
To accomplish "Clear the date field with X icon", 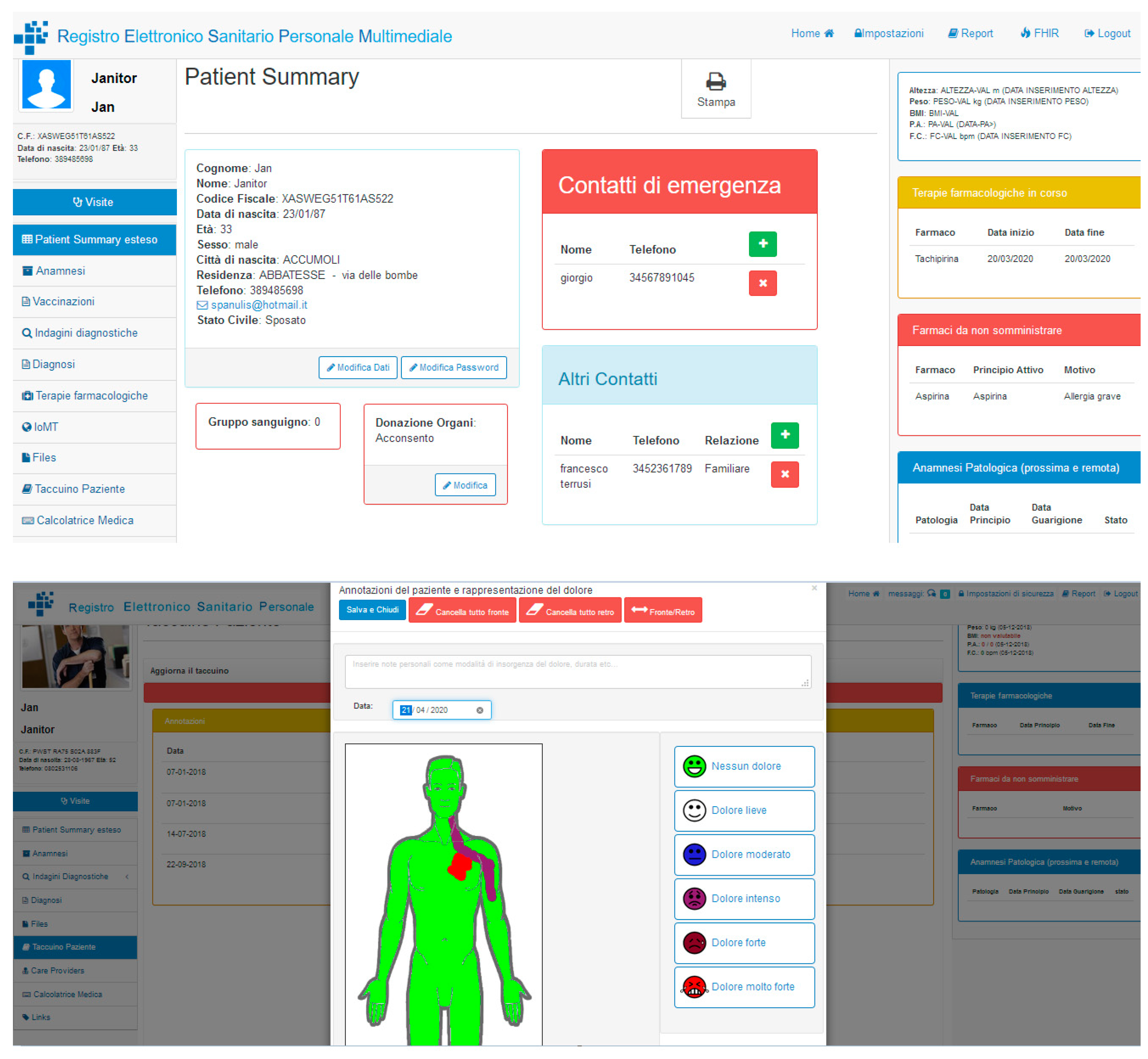I will (480, 710).
